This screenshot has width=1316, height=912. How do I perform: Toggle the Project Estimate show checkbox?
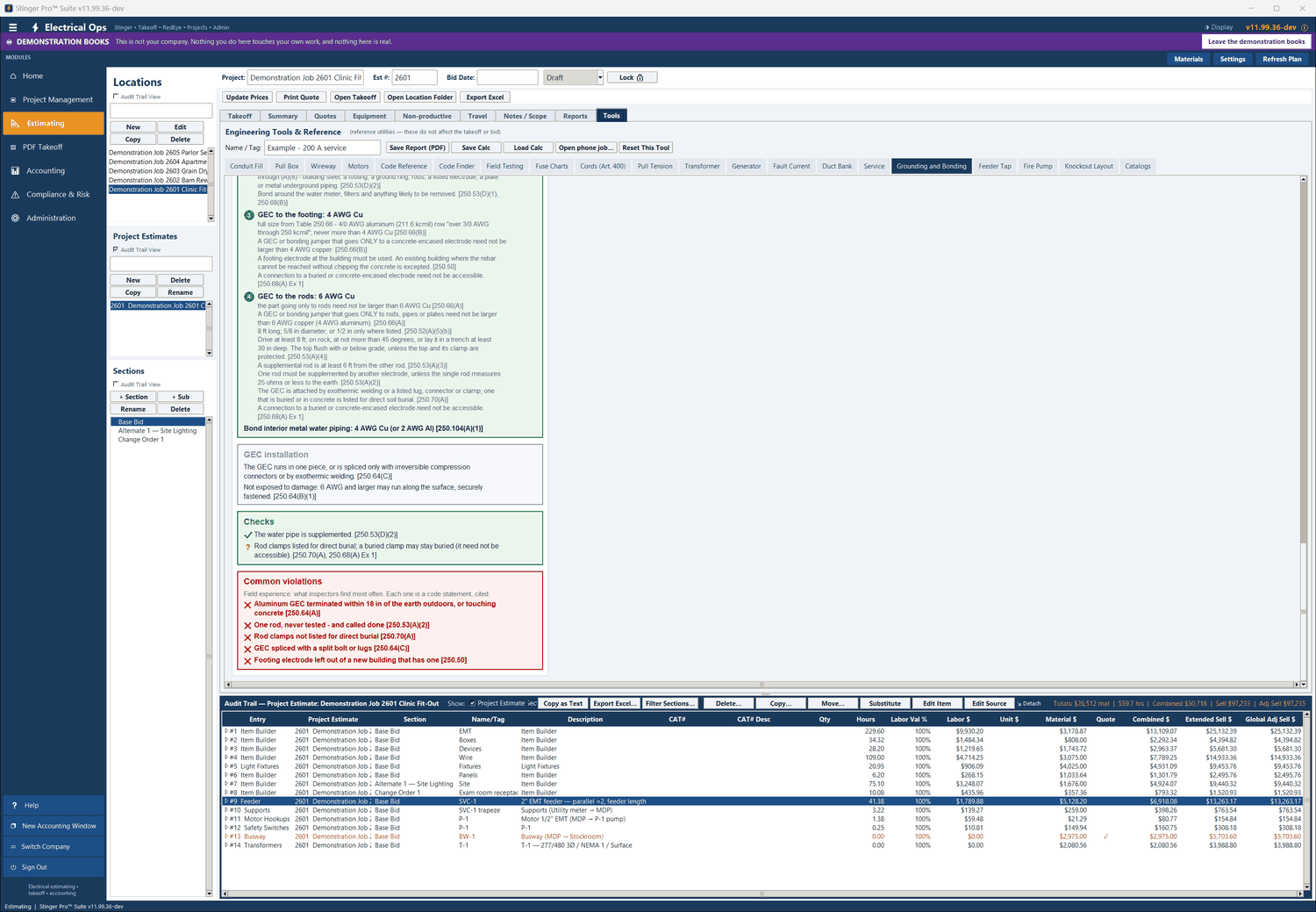473,703
